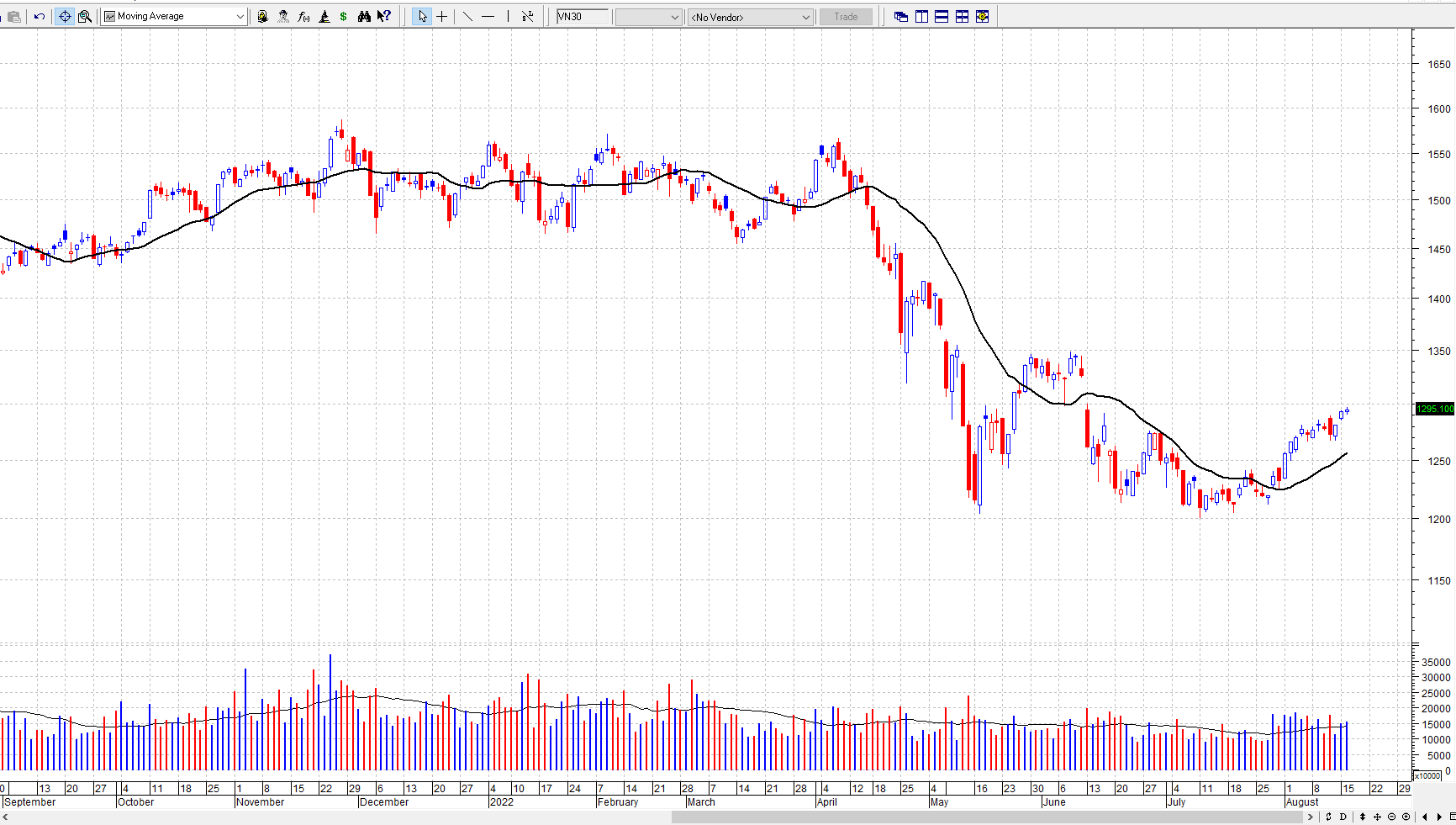Image resolution: width=1456 pixels, height=825 pixels.
Task: Click the horizontal scrollbar thumb
Action: point(987,817)
